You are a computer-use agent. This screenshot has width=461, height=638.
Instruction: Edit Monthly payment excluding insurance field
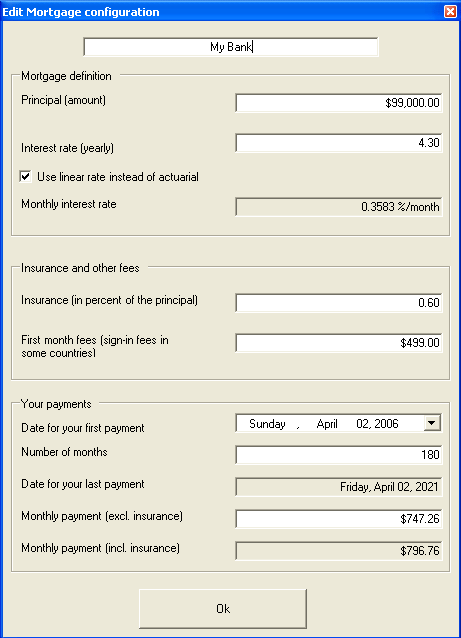[x=339, y=519]
